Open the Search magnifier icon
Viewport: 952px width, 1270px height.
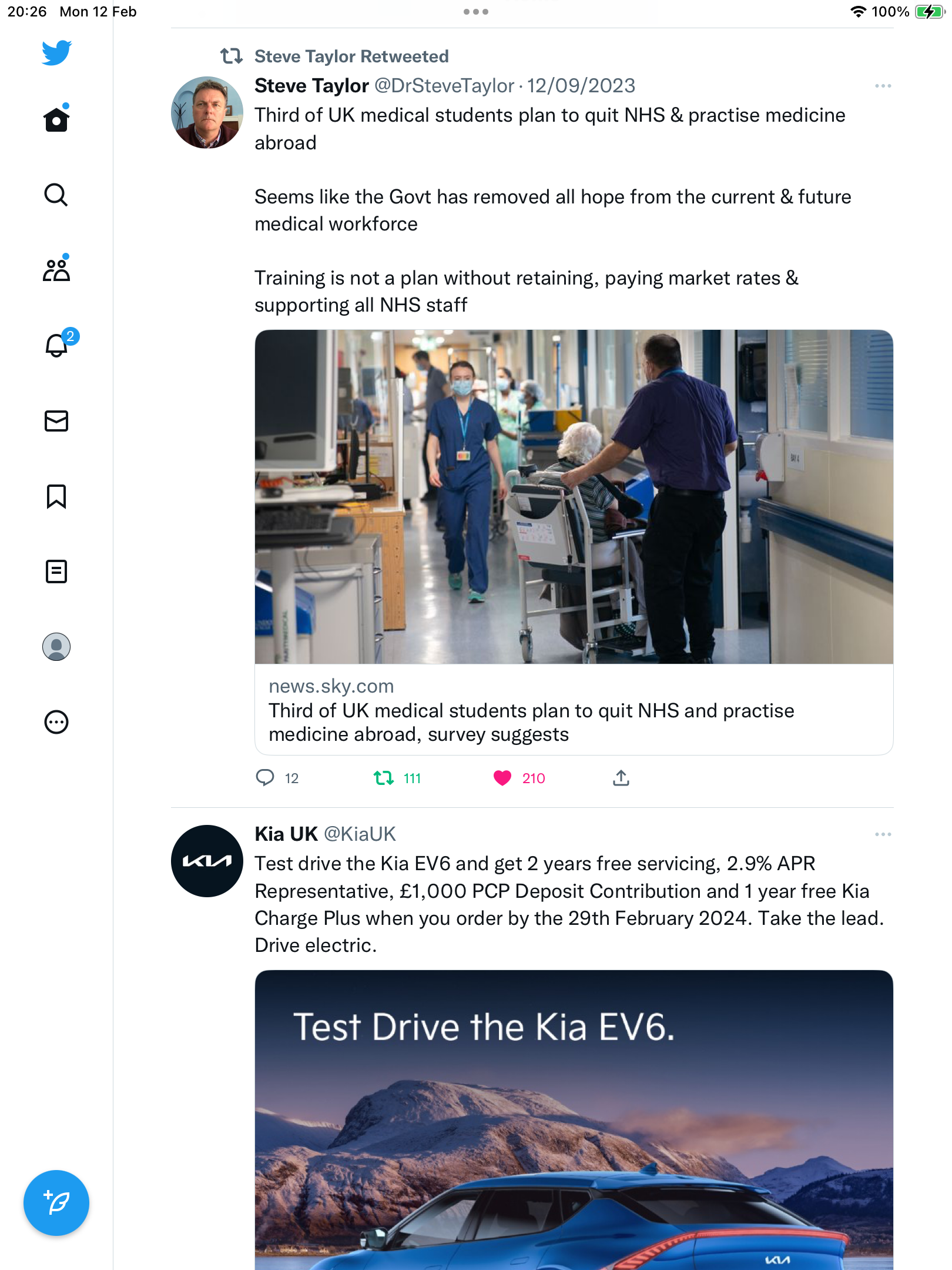(x=56, y=195)
